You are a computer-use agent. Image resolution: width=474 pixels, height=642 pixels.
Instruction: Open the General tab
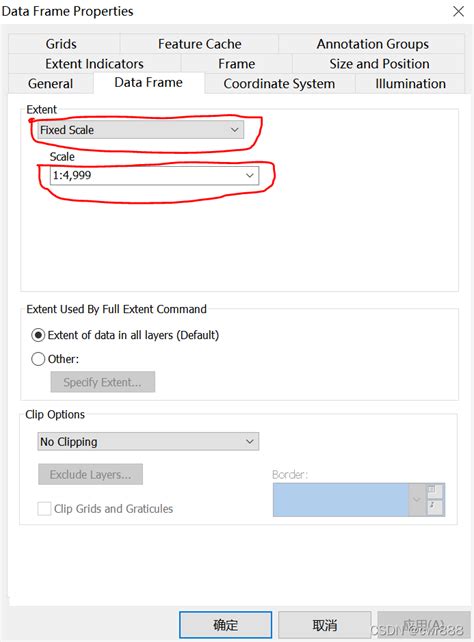[51, 84]
